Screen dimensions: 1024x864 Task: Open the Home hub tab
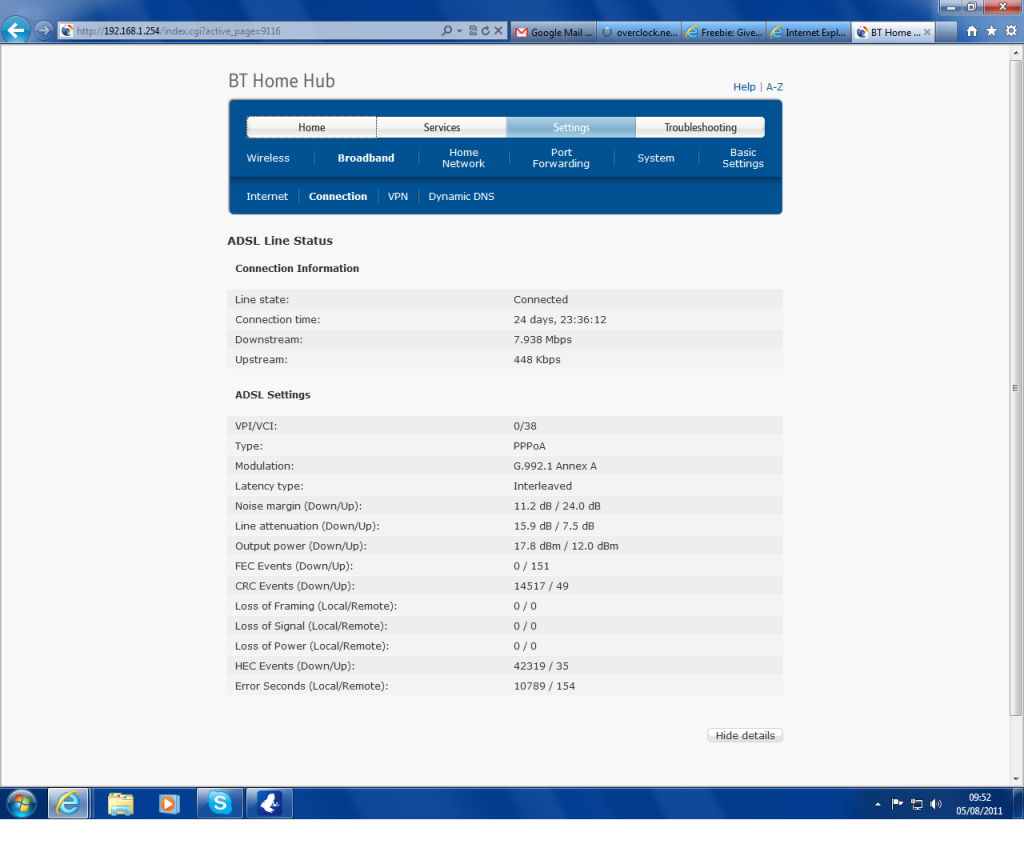point(312,127)
